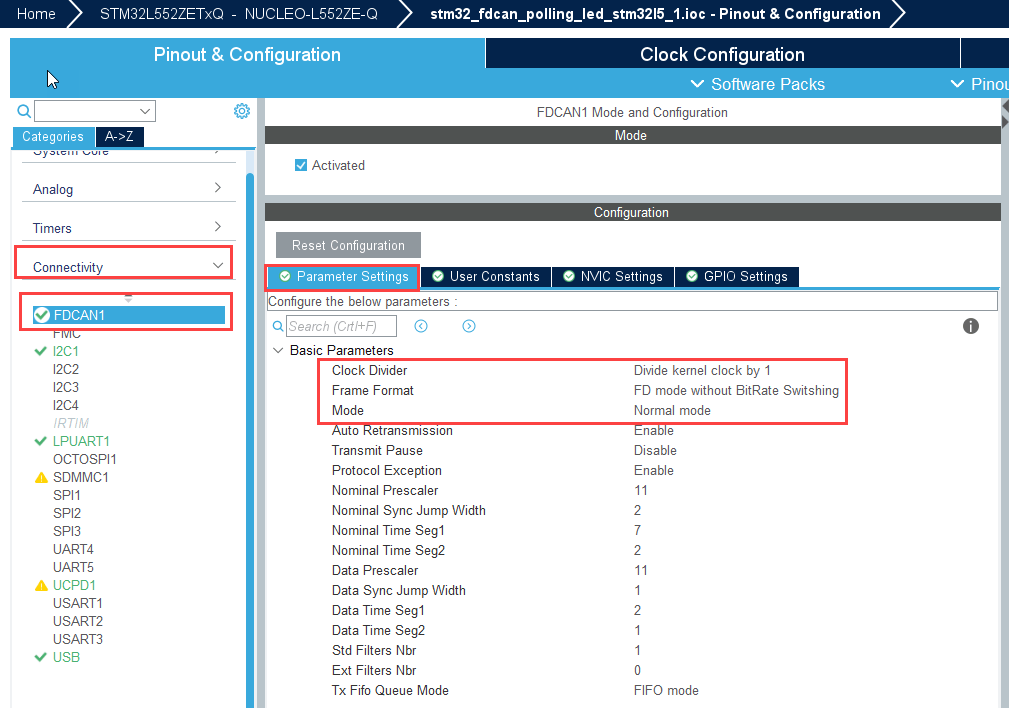The image size is (1009, 708).
Task: Click the stm32_fdcan_polling_led project breadcrumb
Action: (655, 14)
